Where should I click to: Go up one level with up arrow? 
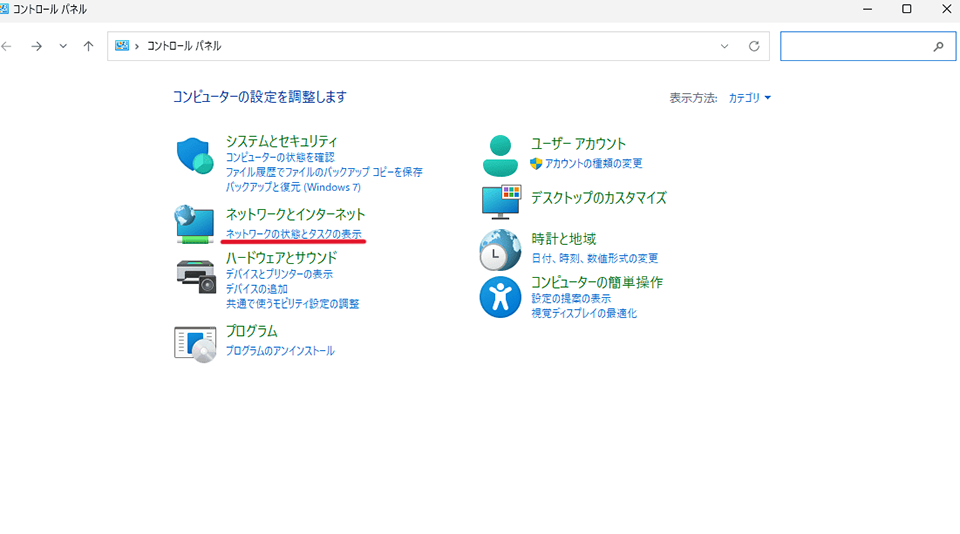coord(88,47)
